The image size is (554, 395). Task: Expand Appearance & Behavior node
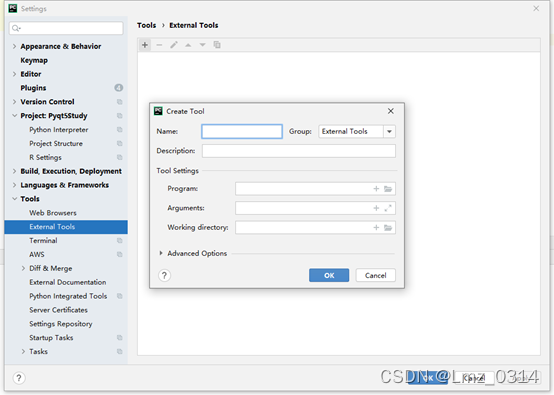14,46
